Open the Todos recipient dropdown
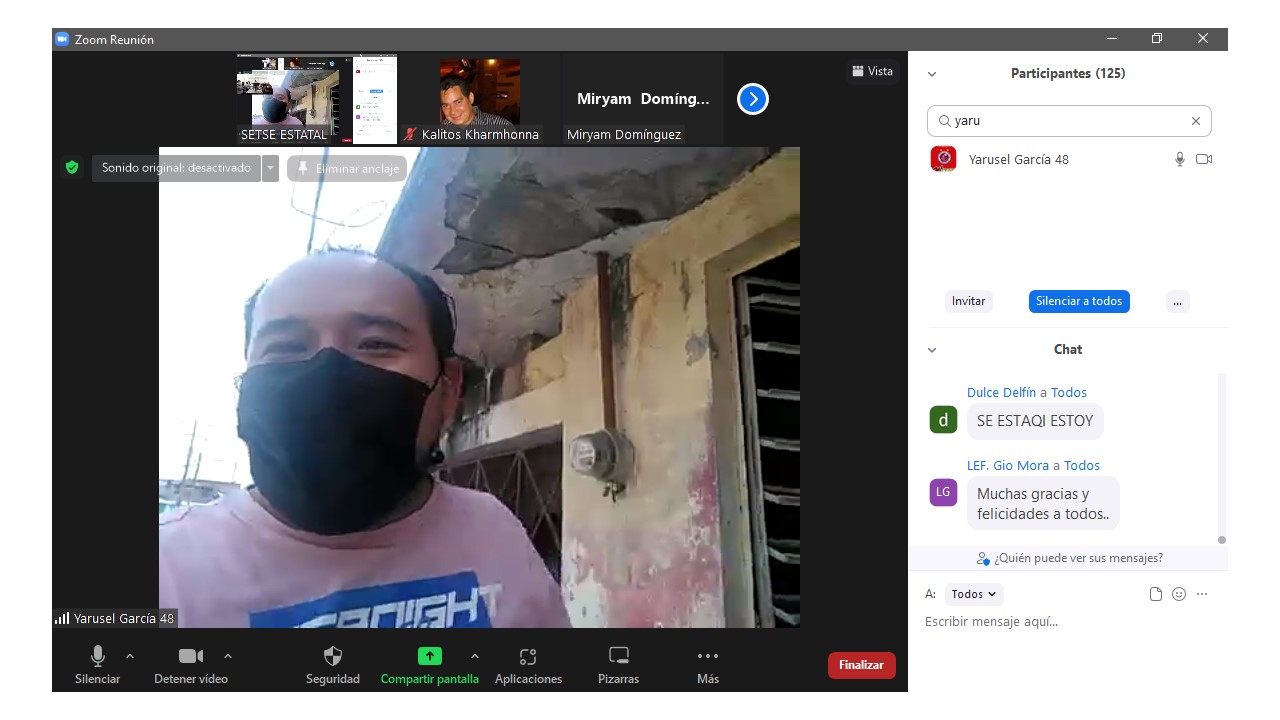This screenshot has width=1280, height=720. (974, 594)
